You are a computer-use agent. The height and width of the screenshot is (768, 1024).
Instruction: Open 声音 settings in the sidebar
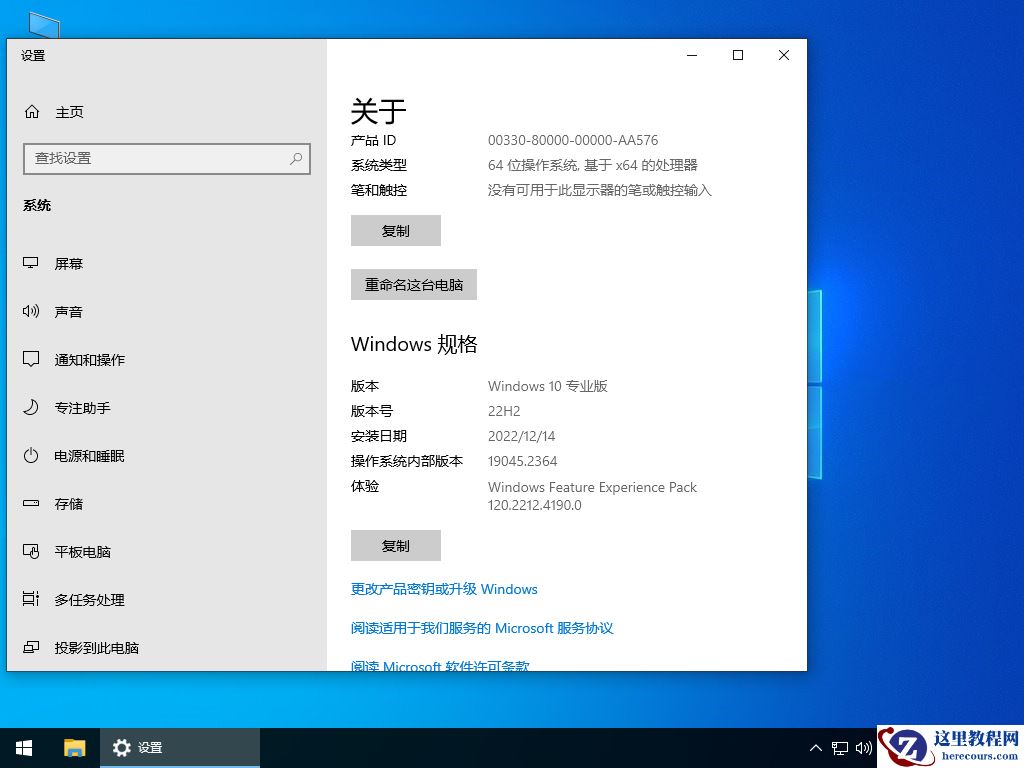pyautogui.click(x=69, y=311)
